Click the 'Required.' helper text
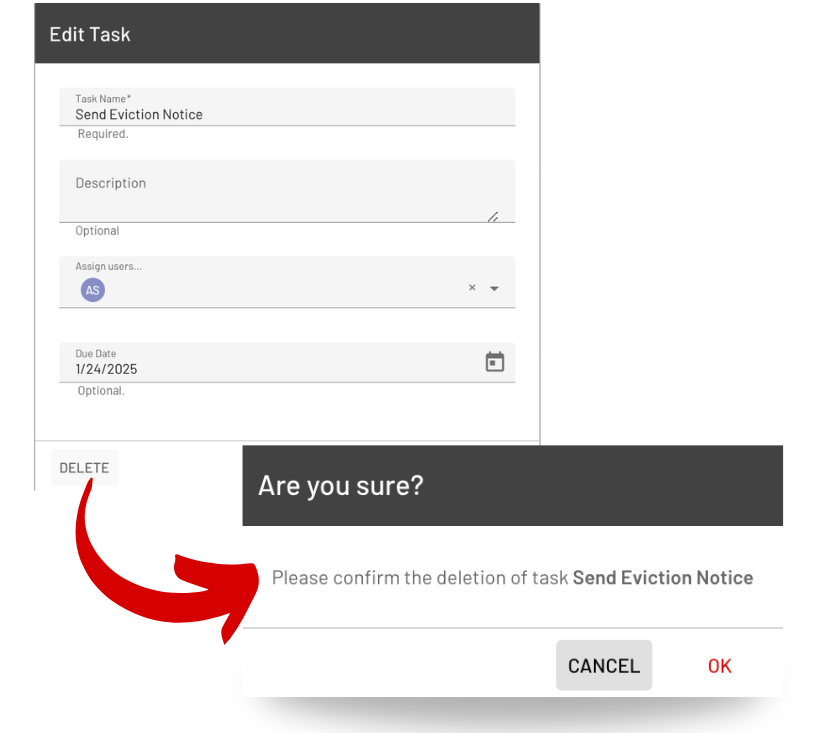 click(x=103, y=134)
